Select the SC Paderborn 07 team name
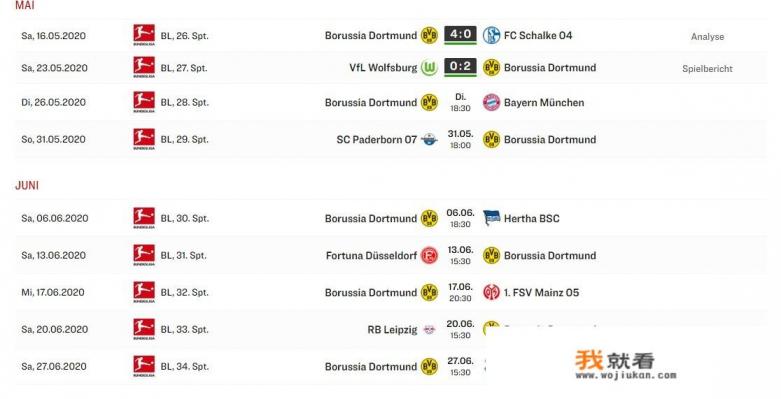 pyautogui.click(x=377, y=140)
